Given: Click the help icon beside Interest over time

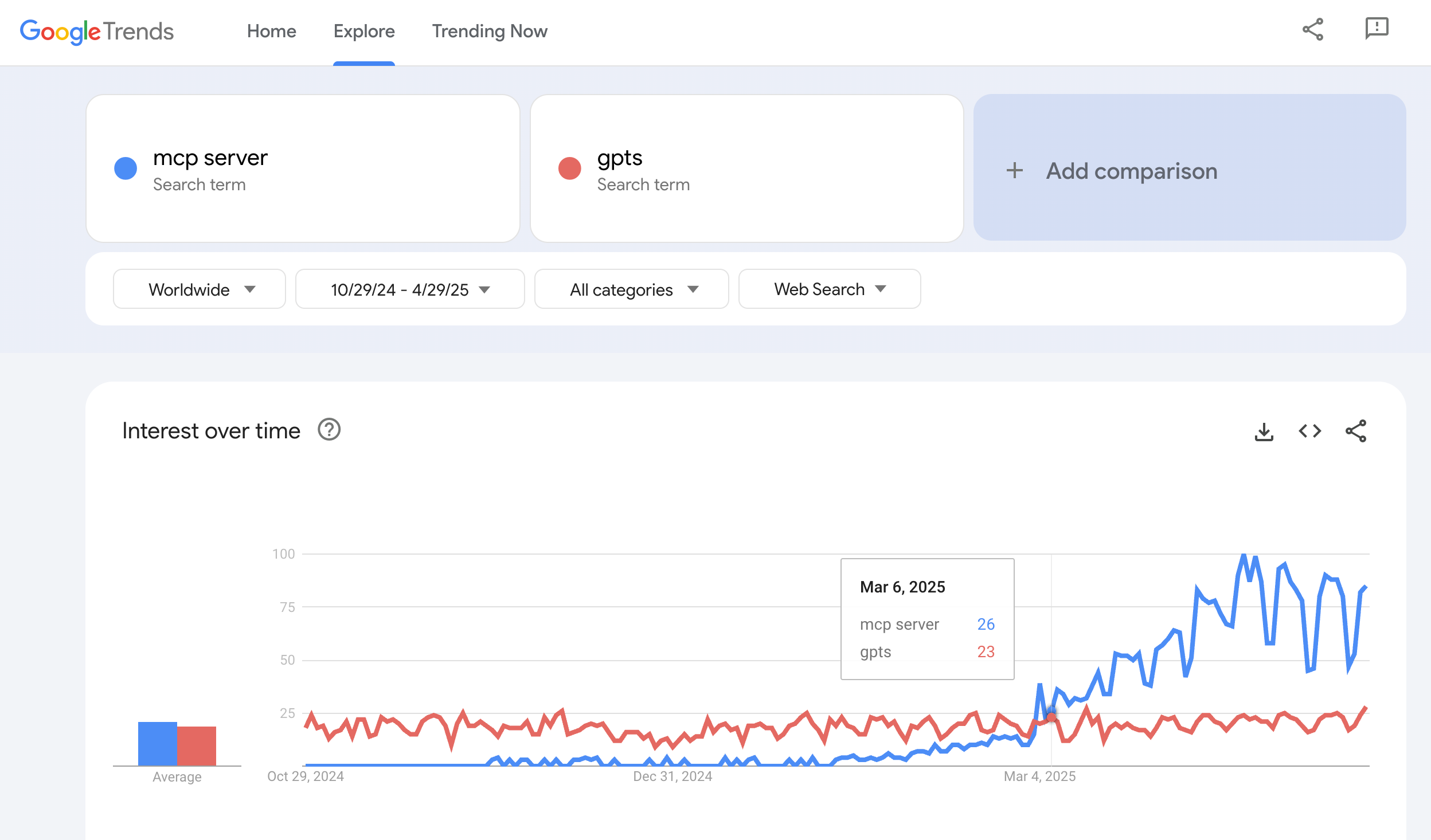Looking at the screenshot, I should [329, 430].
